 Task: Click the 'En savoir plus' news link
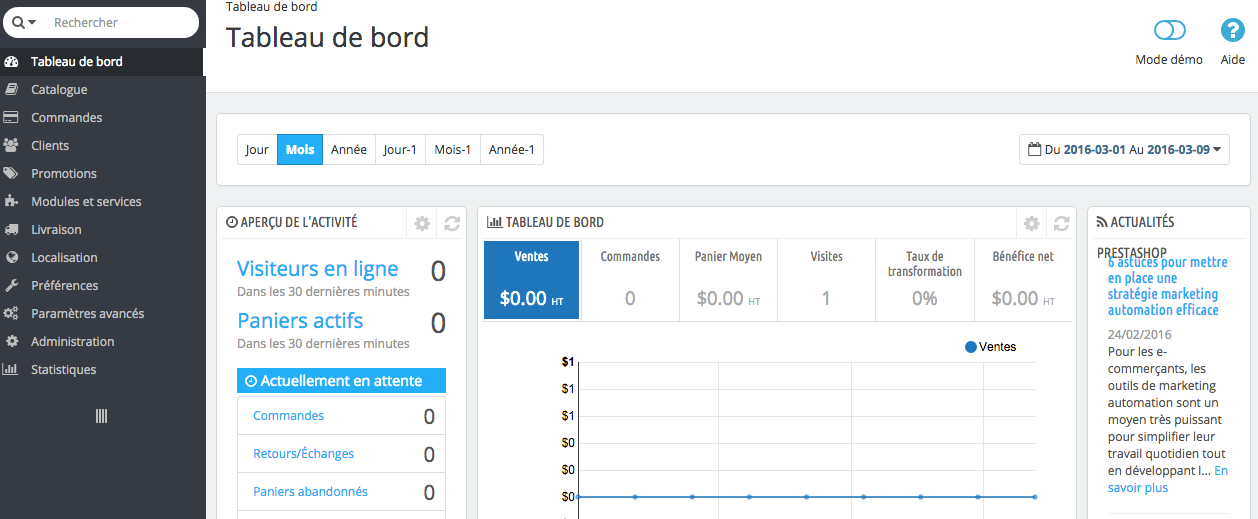tap(1168, 479)
